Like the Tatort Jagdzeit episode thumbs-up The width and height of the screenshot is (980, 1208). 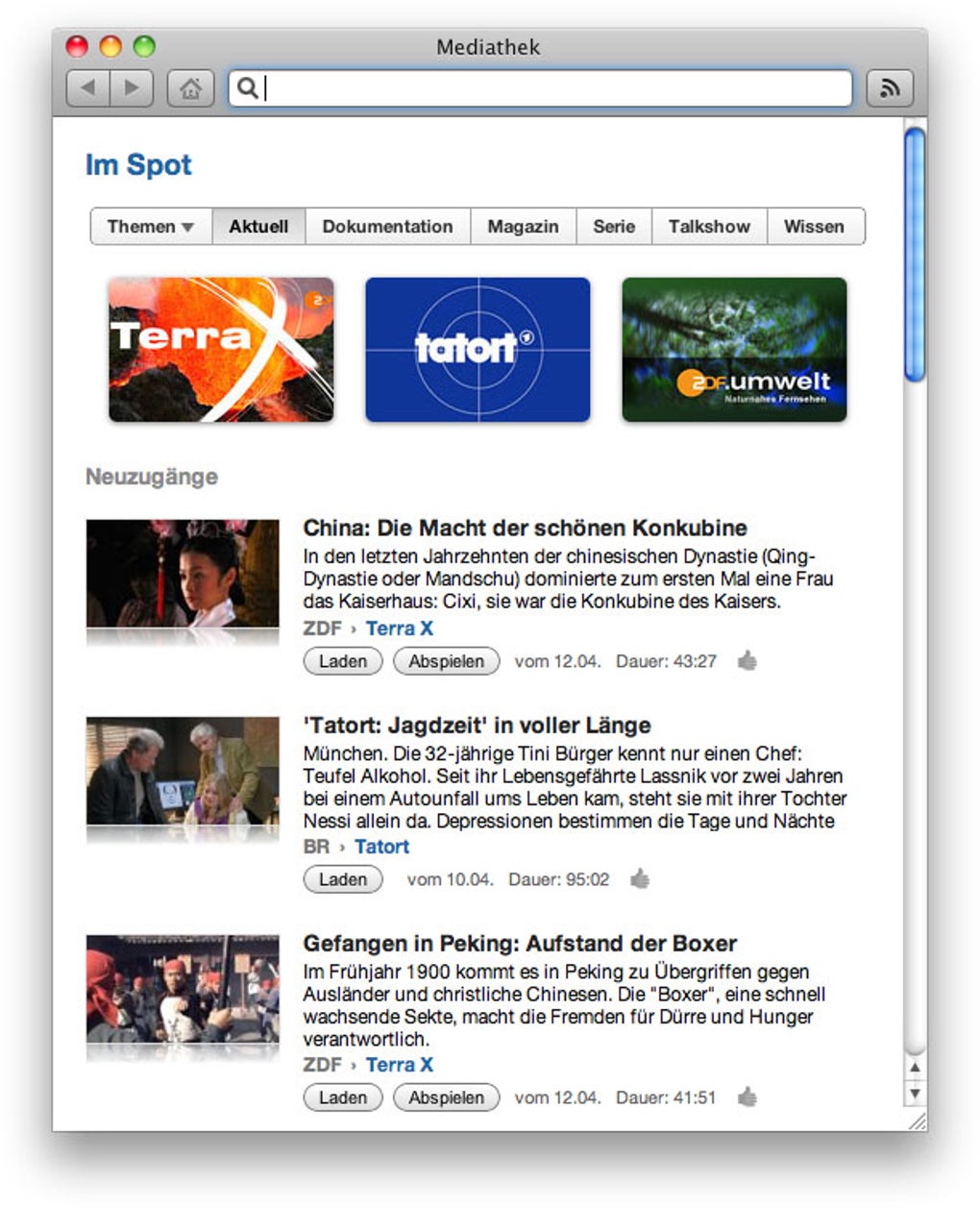coord(640,878)
